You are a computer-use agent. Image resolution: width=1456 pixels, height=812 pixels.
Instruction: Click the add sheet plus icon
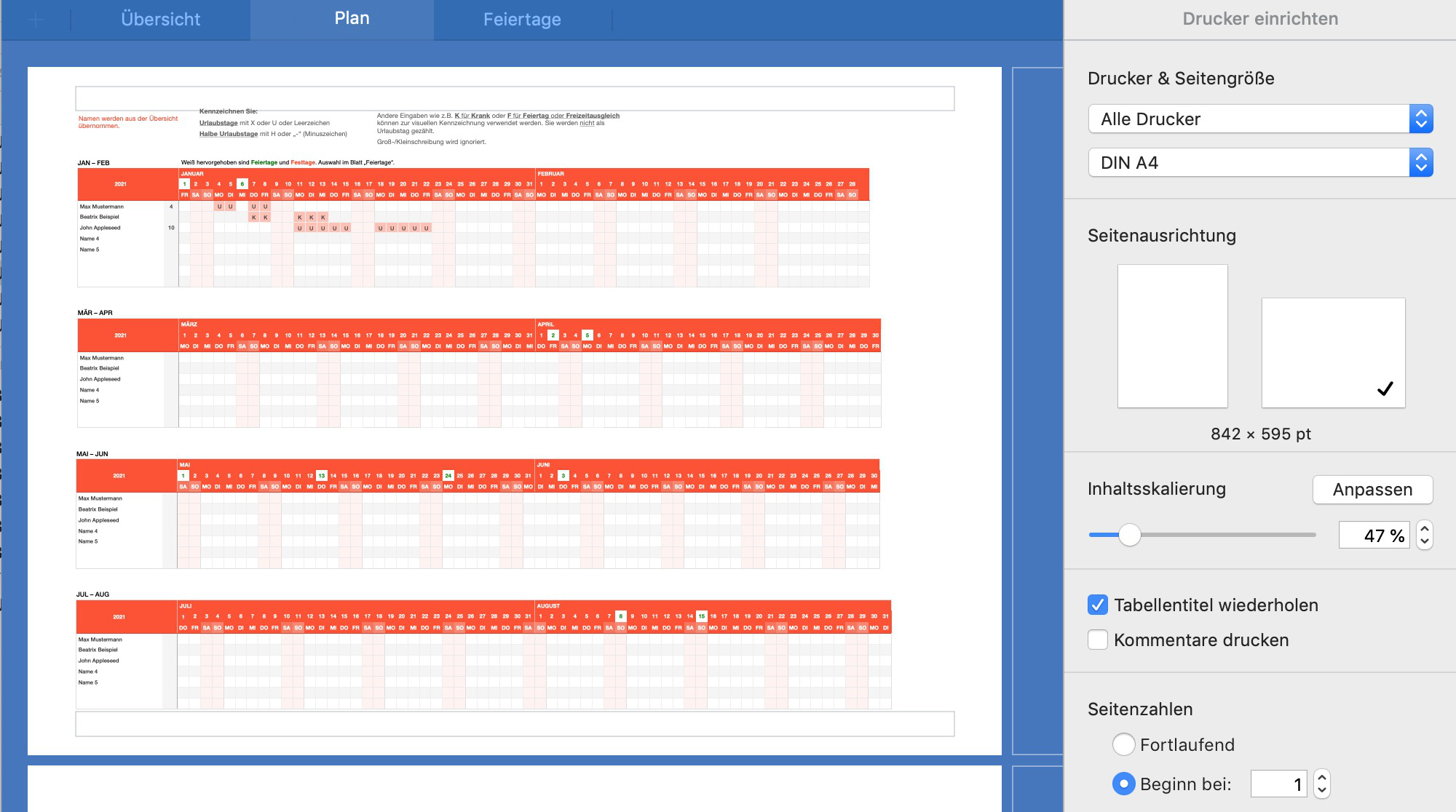coord(35,20)
